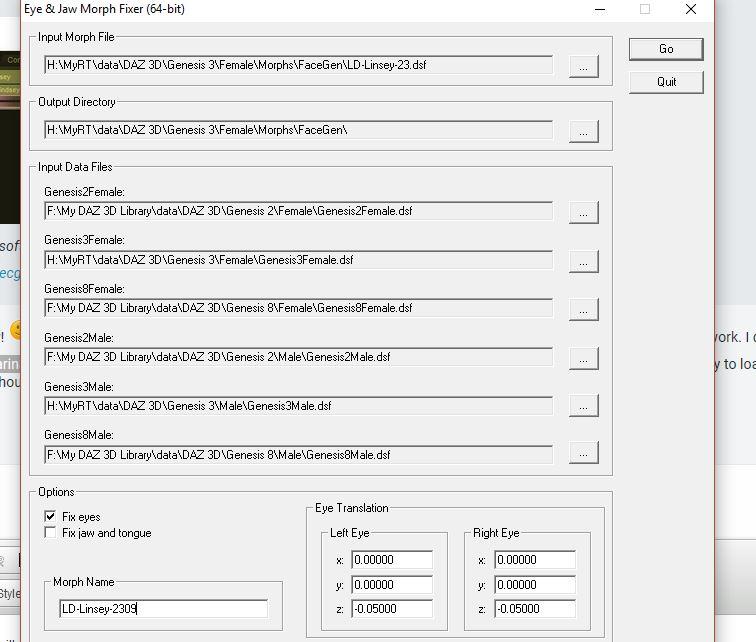Edit Right Eye z translation value
The width and height of the screenshot is (756, 642).
tap(535, 609)
